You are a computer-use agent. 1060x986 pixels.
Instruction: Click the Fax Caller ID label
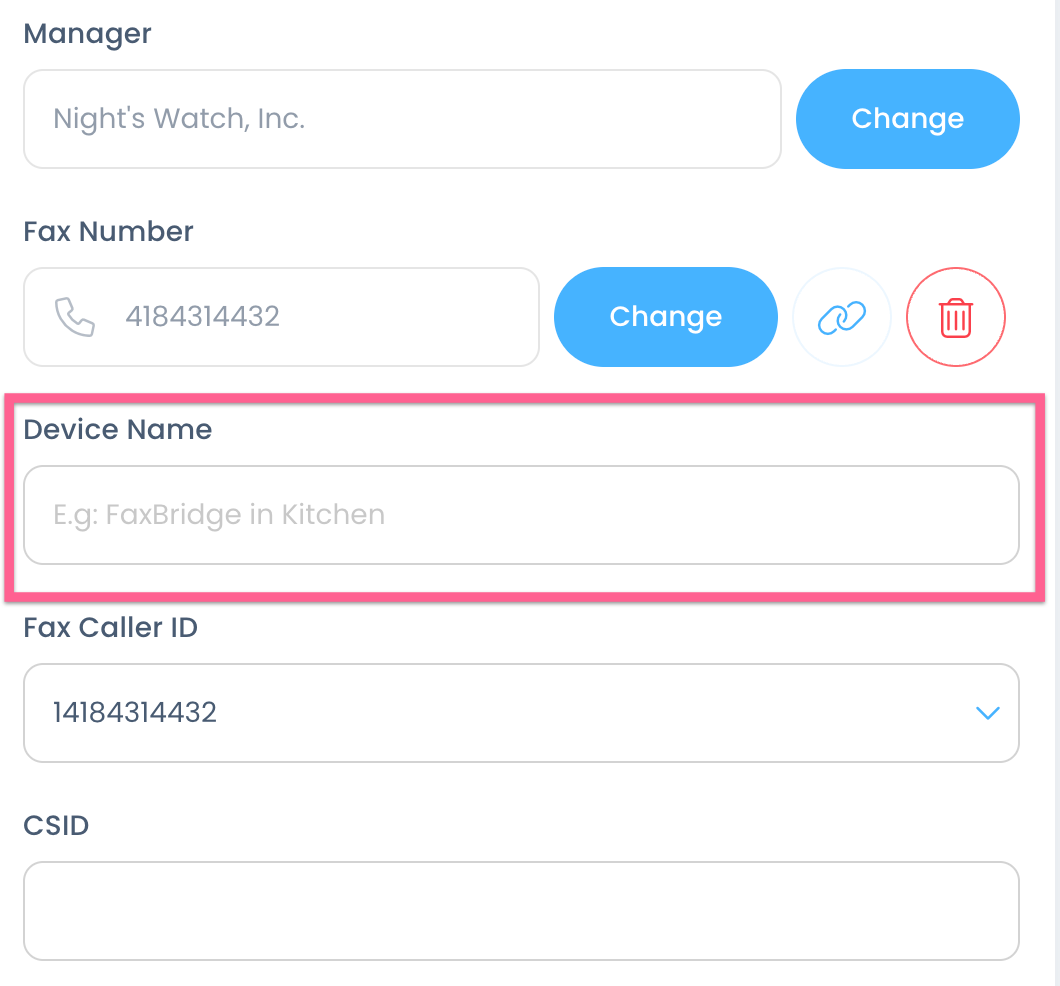click(110, 627)
